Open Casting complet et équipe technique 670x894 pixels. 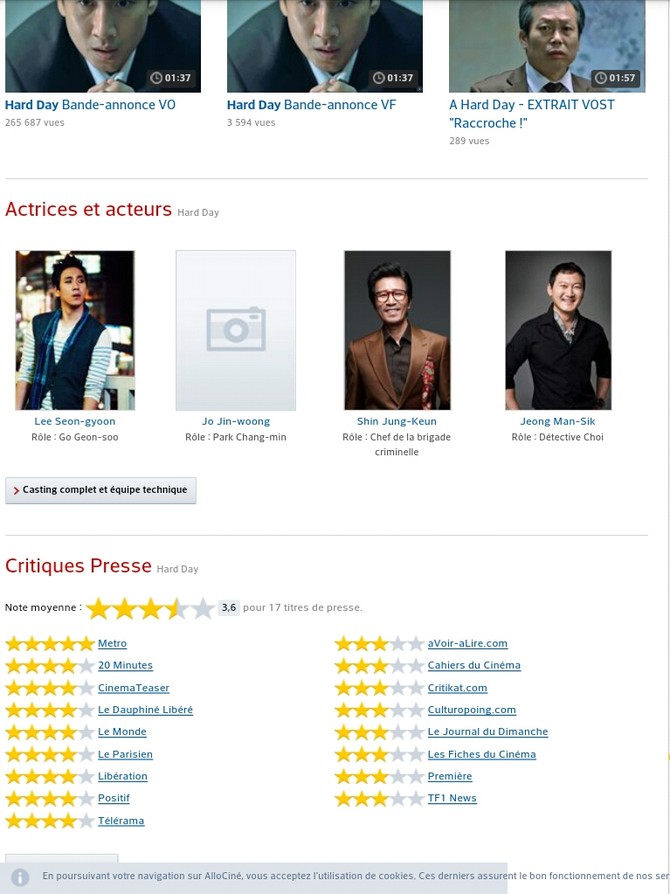coord(101,490)
